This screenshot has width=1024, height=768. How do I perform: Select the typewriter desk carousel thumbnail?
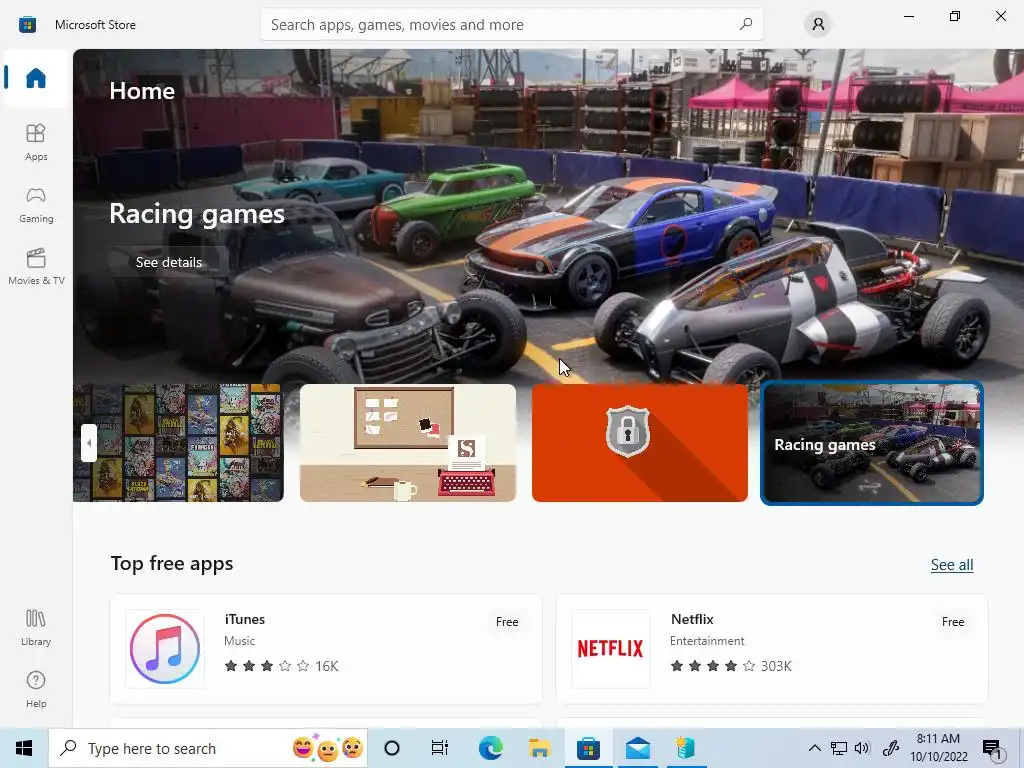pyautogui.click(x=408, y=443)
